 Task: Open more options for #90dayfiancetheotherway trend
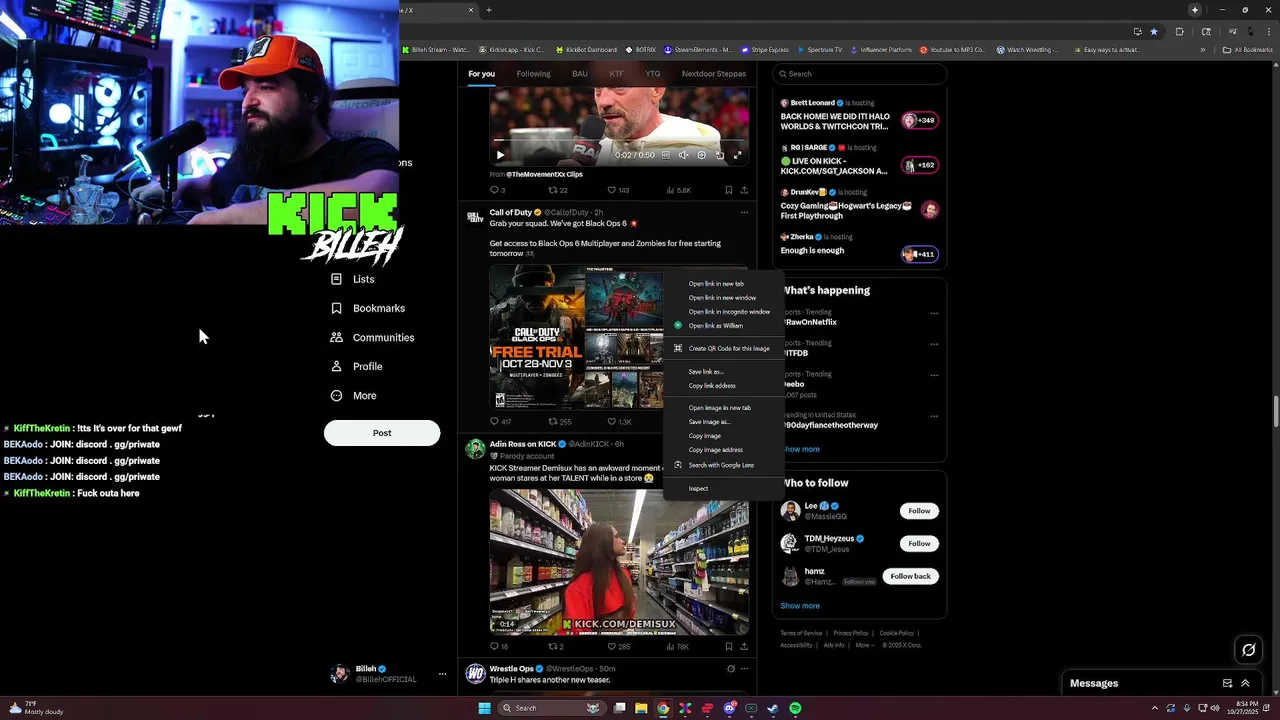tap(934, 416)
